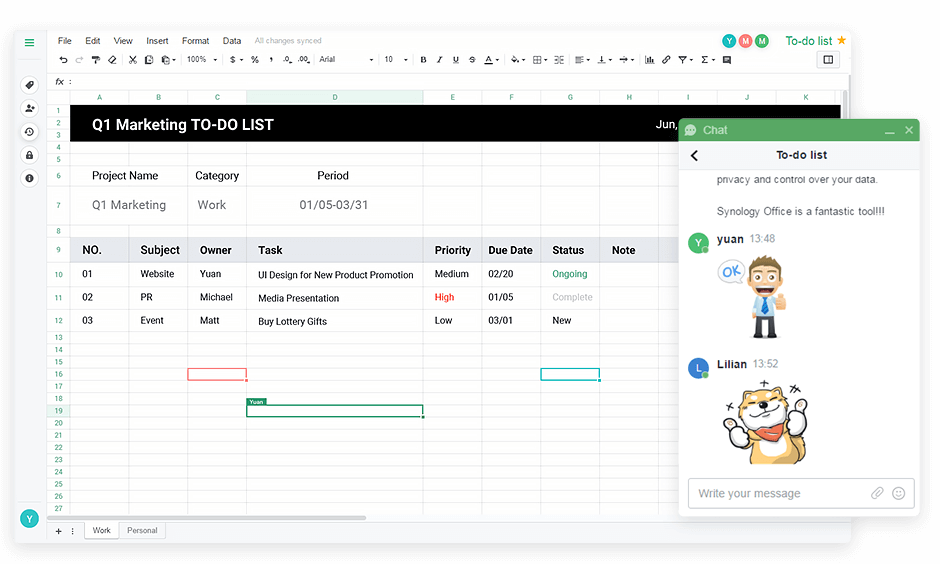Open the emoji picker in chat

click(898, 493)
